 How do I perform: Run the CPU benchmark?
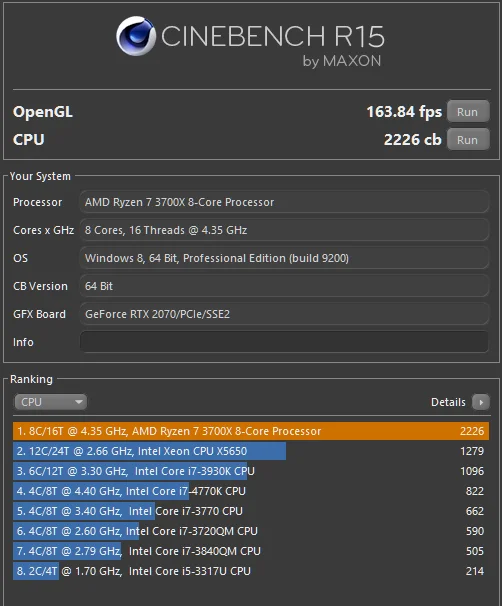468,140
